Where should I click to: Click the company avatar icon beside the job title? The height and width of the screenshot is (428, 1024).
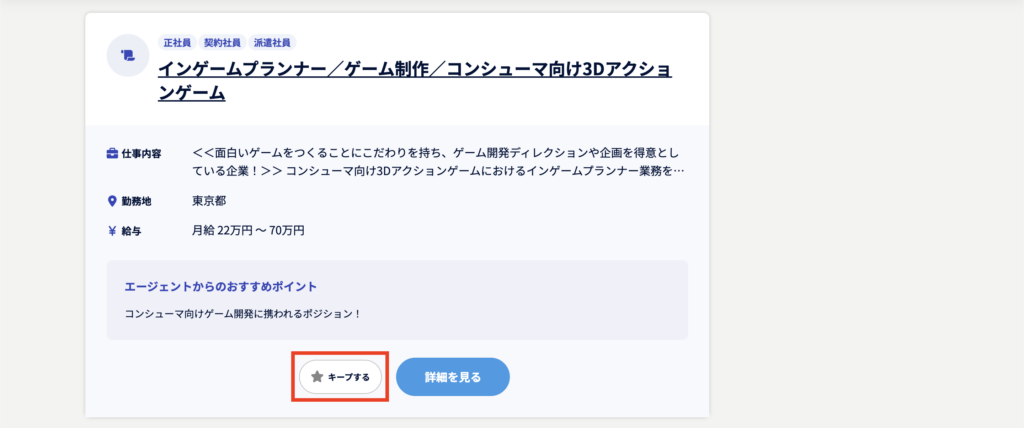(128, 55)
